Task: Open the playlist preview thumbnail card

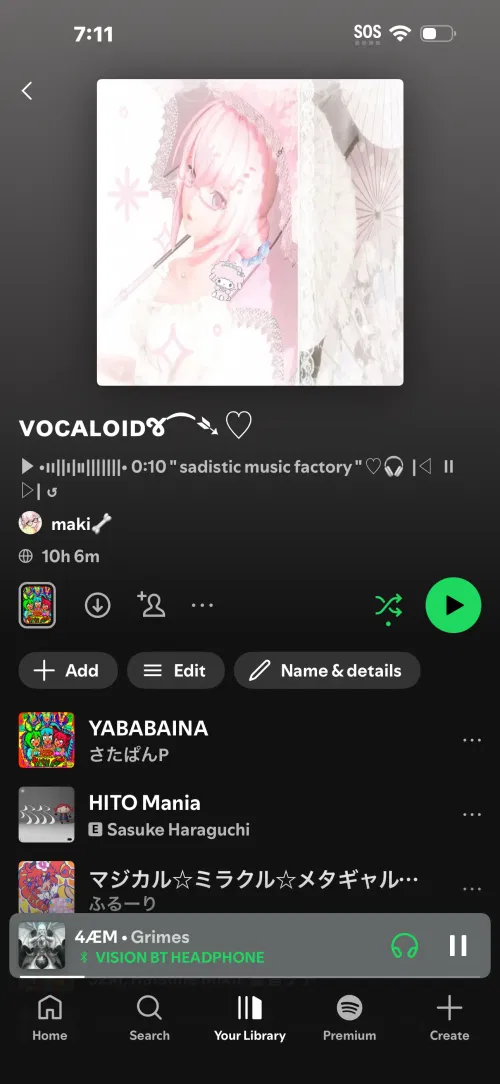Action: click(x=37, y=605)
